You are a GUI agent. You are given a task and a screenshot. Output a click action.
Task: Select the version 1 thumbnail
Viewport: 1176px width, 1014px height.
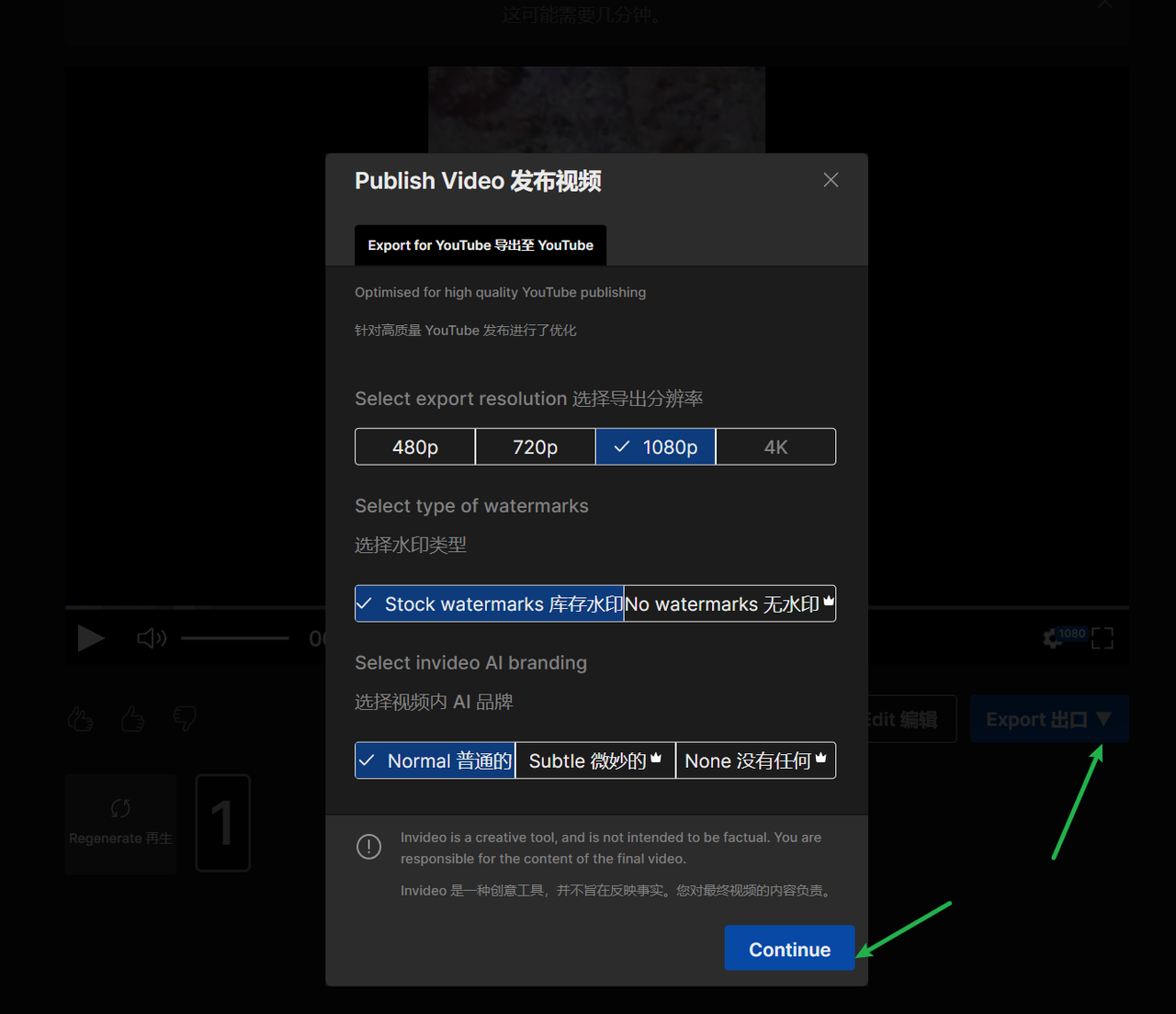point(223,823)
